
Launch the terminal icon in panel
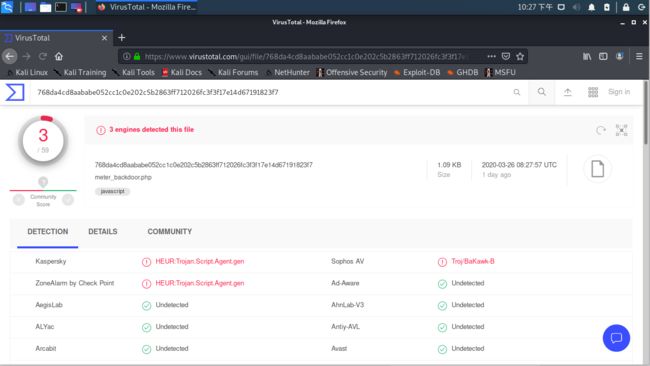point(61,7)
